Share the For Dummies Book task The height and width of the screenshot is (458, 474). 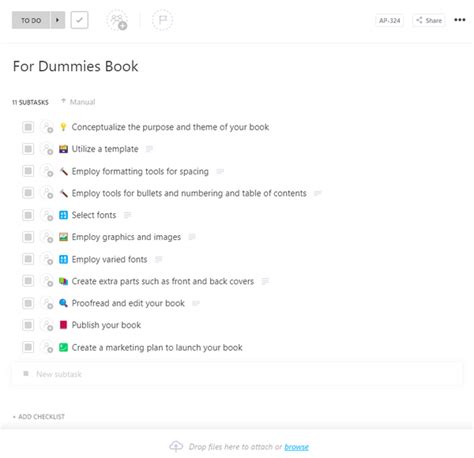click(429, 20)
